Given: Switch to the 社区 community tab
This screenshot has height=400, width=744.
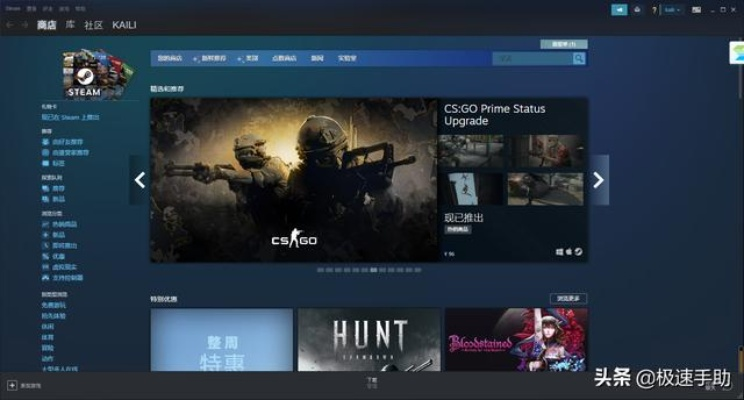Looking at the screenshot, I should [93, 25].
